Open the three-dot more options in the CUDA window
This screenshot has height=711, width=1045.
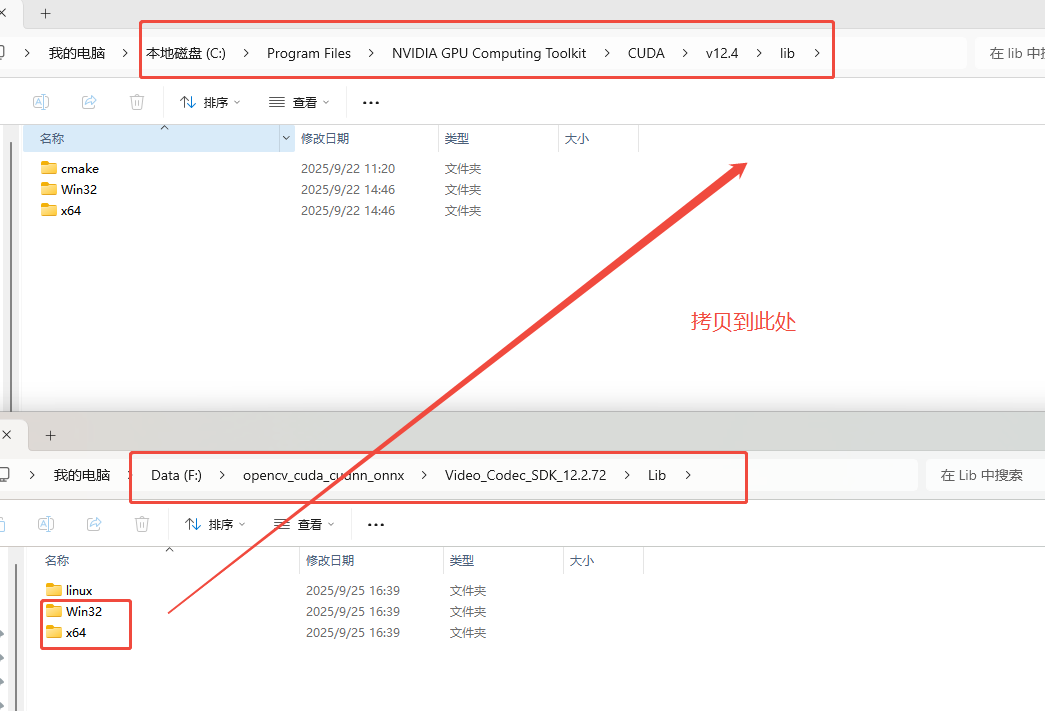coord(371,102)
